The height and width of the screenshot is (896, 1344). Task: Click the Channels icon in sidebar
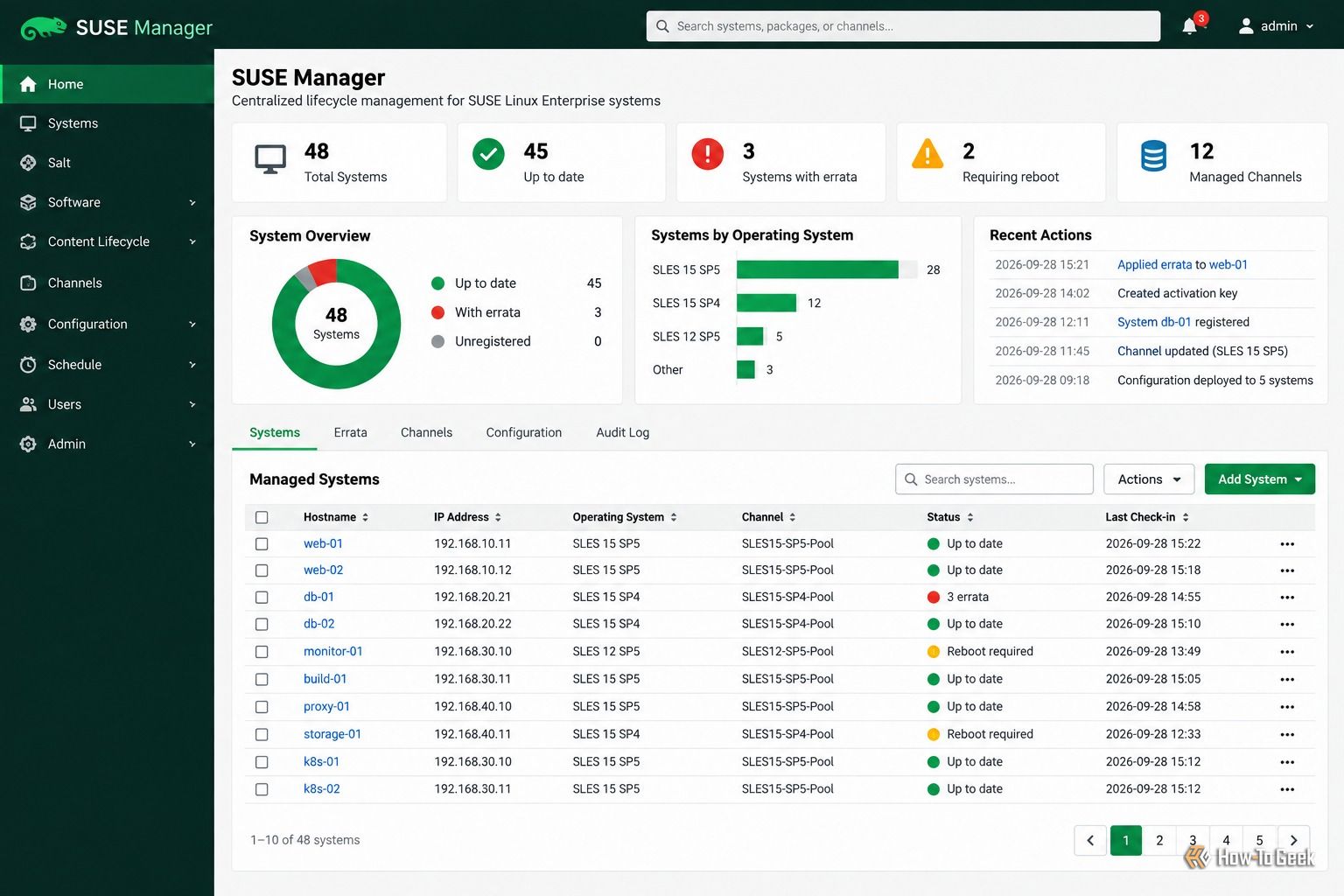pos(28,283)
